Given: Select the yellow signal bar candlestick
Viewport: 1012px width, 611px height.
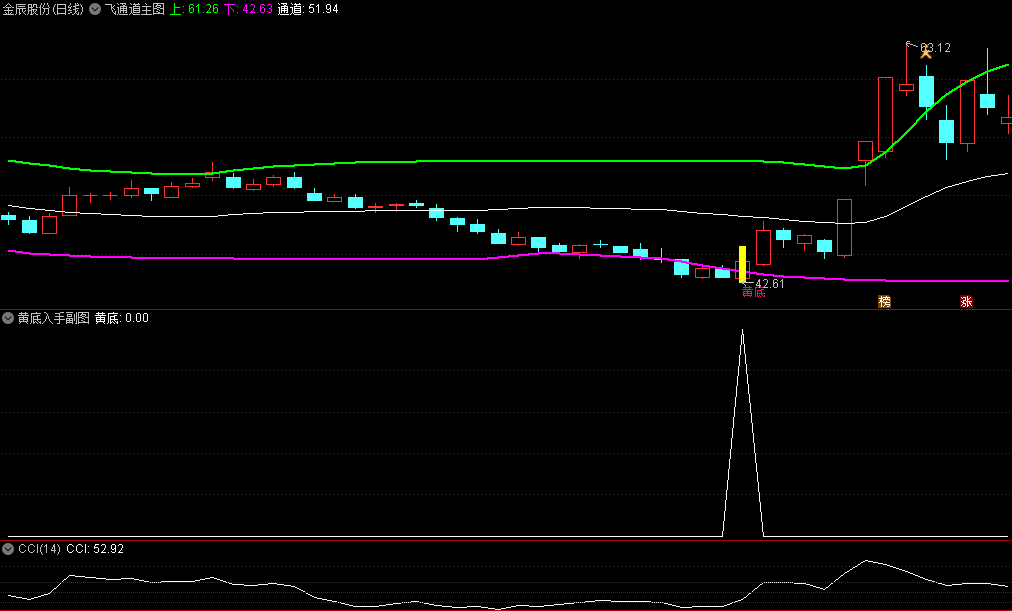Looking at the screenshot, I should click(742, 264).
